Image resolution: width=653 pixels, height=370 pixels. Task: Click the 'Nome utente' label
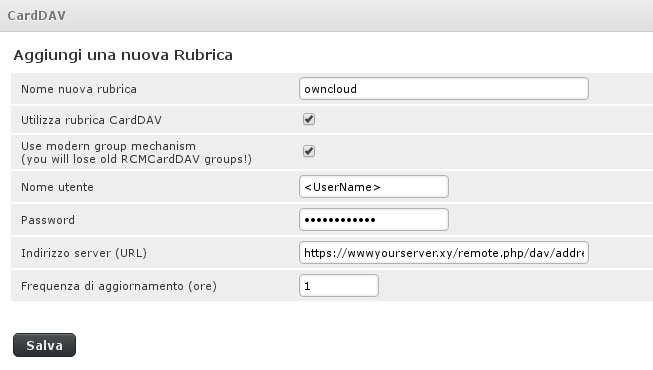[57, 187]
